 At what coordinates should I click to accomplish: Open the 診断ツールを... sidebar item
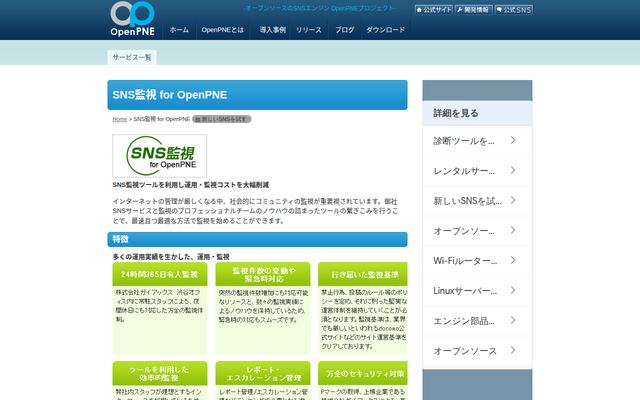[477, 141]
